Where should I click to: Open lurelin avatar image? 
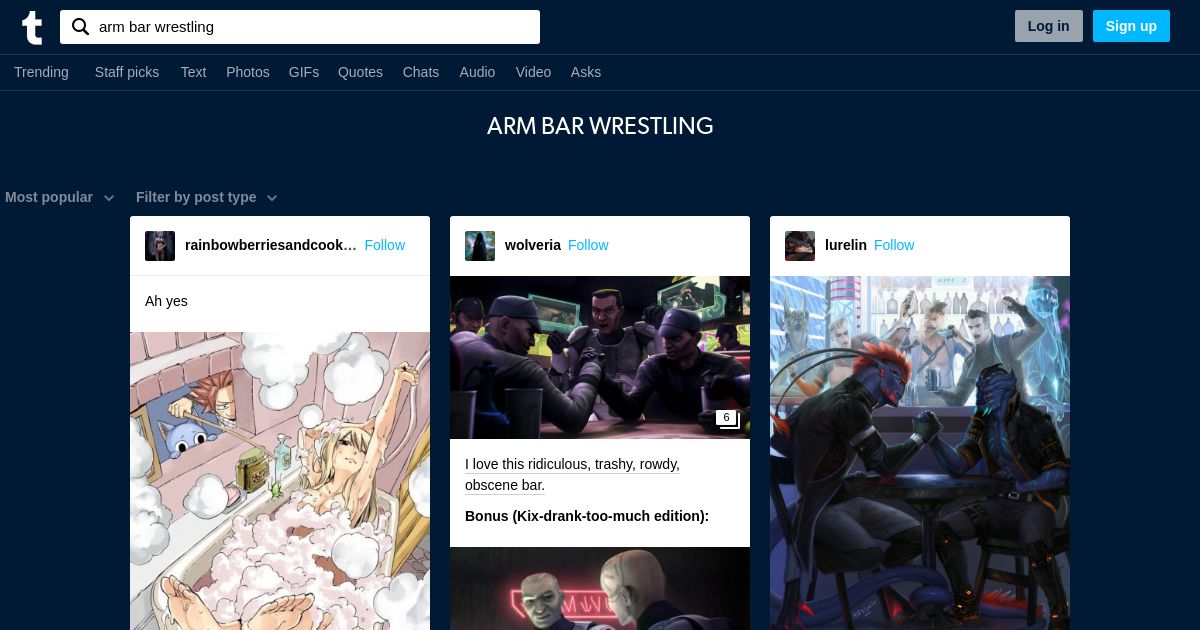(x=800, y=246)
